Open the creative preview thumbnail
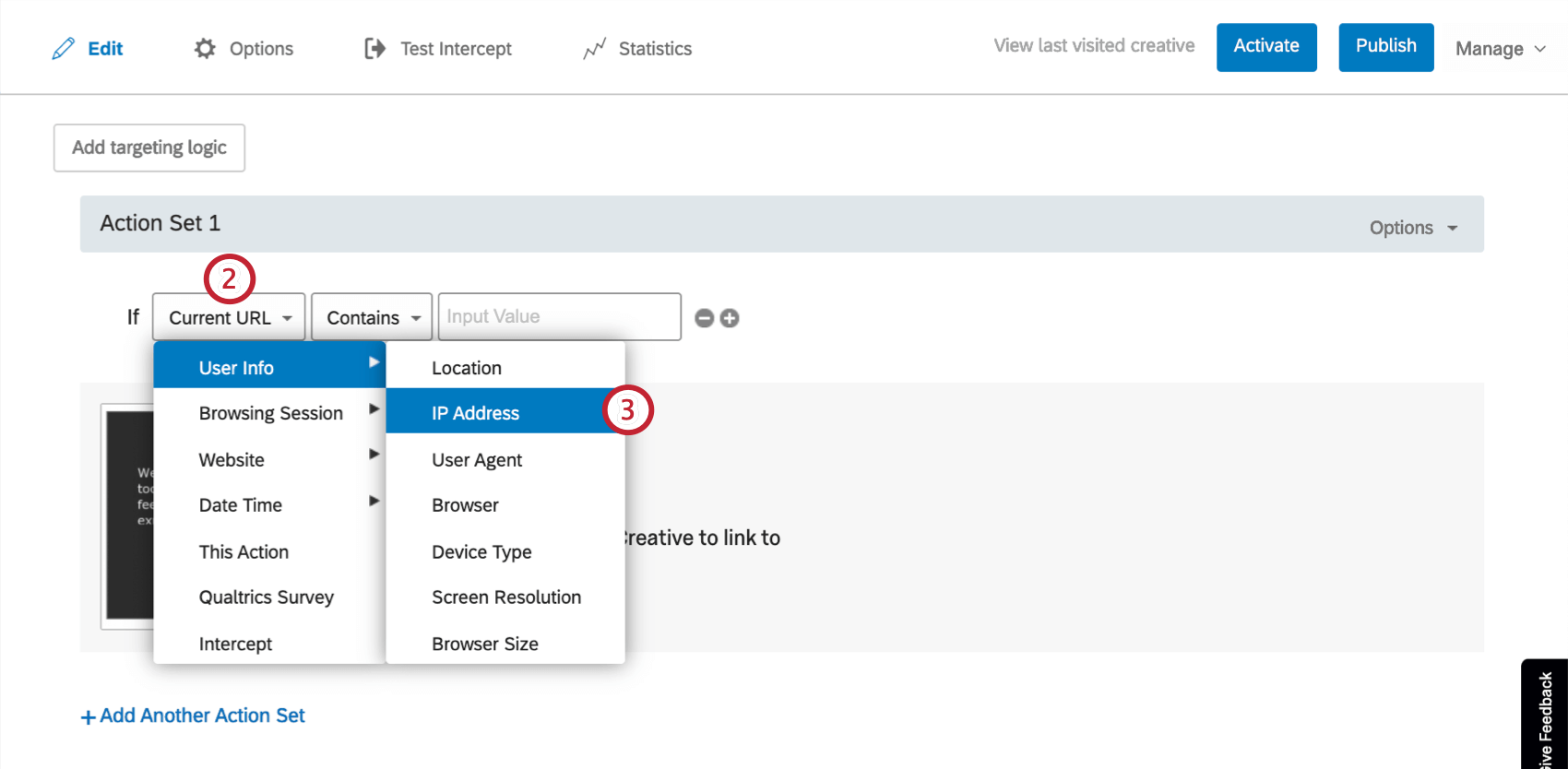Viewport: 1568px width, 769px height. point(128,515)
